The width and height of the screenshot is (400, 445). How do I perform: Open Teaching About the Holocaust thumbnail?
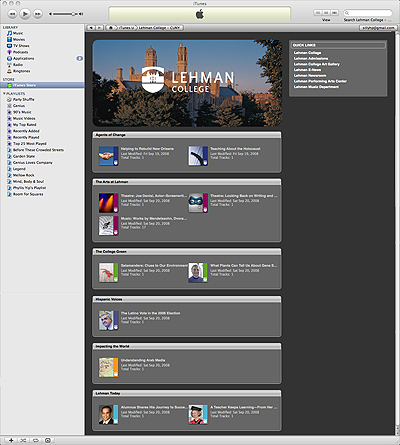click(198, 156)
